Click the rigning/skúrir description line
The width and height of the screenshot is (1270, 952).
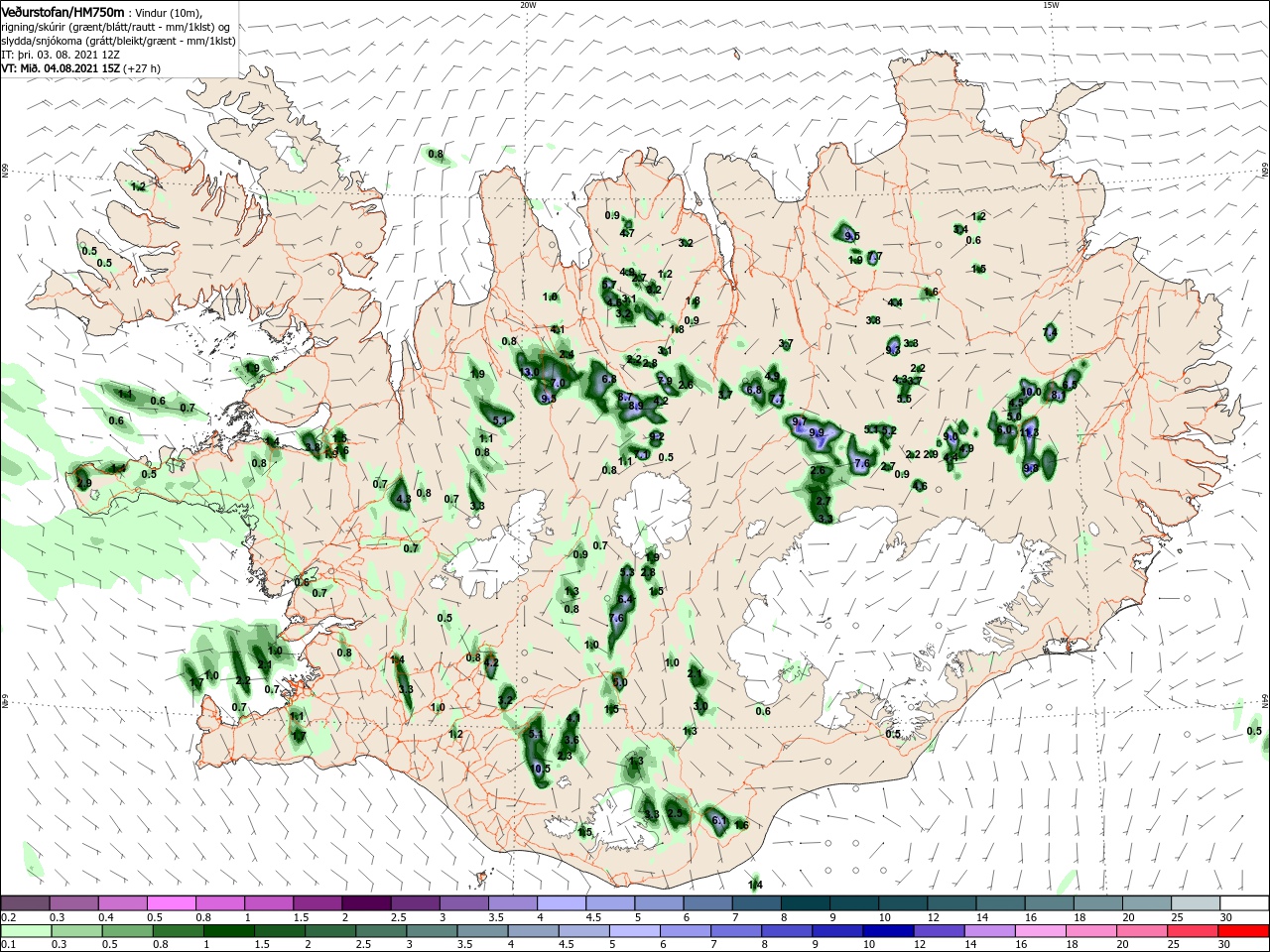click(116, 27)
